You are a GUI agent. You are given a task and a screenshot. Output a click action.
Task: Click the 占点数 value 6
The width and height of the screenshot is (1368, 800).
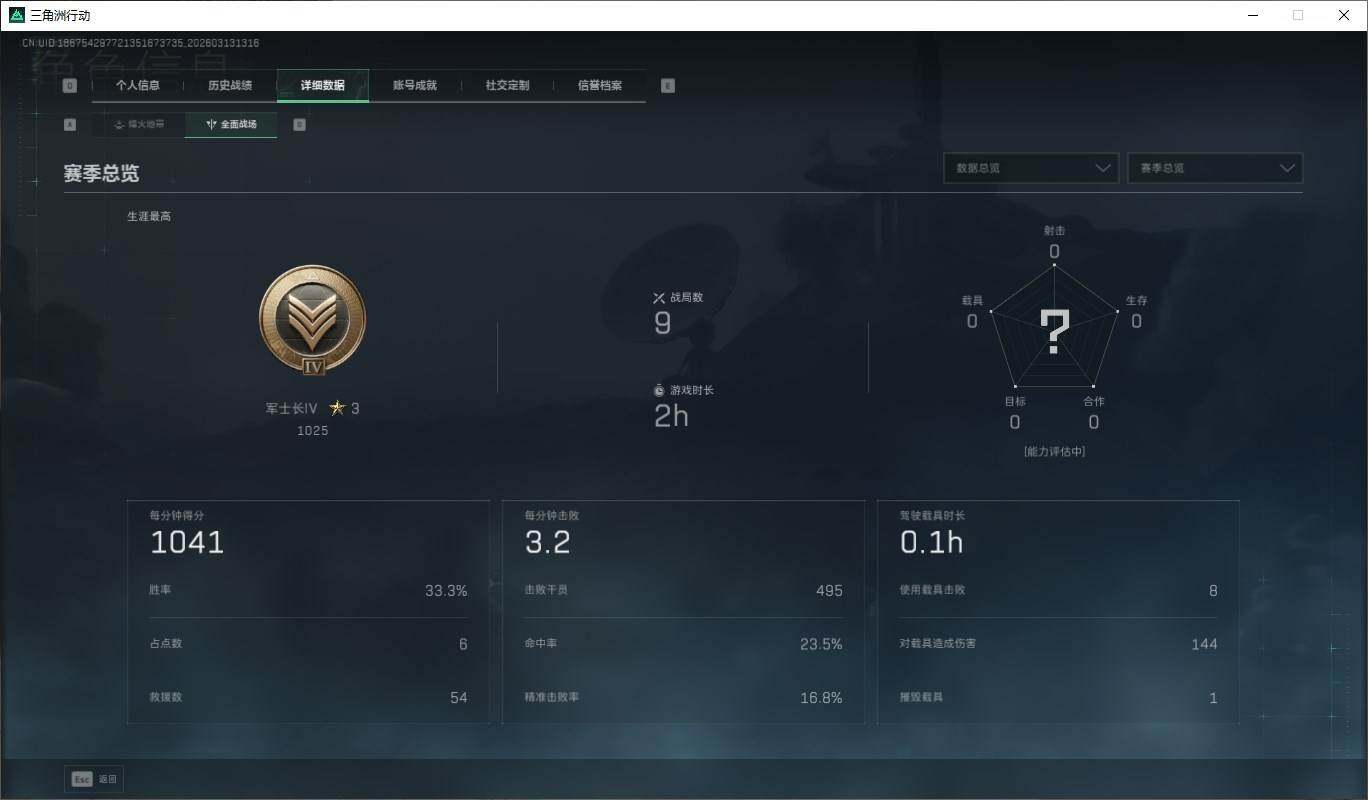tap(463, 644)
